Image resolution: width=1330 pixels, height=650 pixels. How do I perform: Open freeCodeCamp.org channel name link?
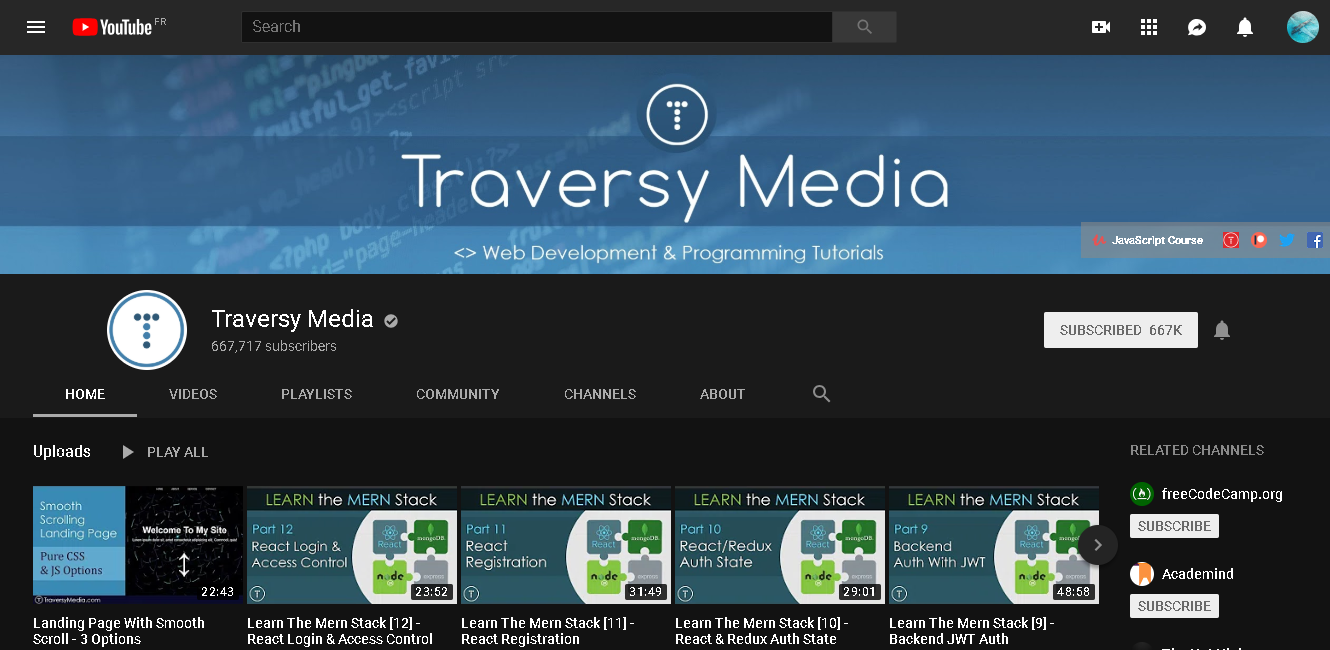(x=1222, y=494)
